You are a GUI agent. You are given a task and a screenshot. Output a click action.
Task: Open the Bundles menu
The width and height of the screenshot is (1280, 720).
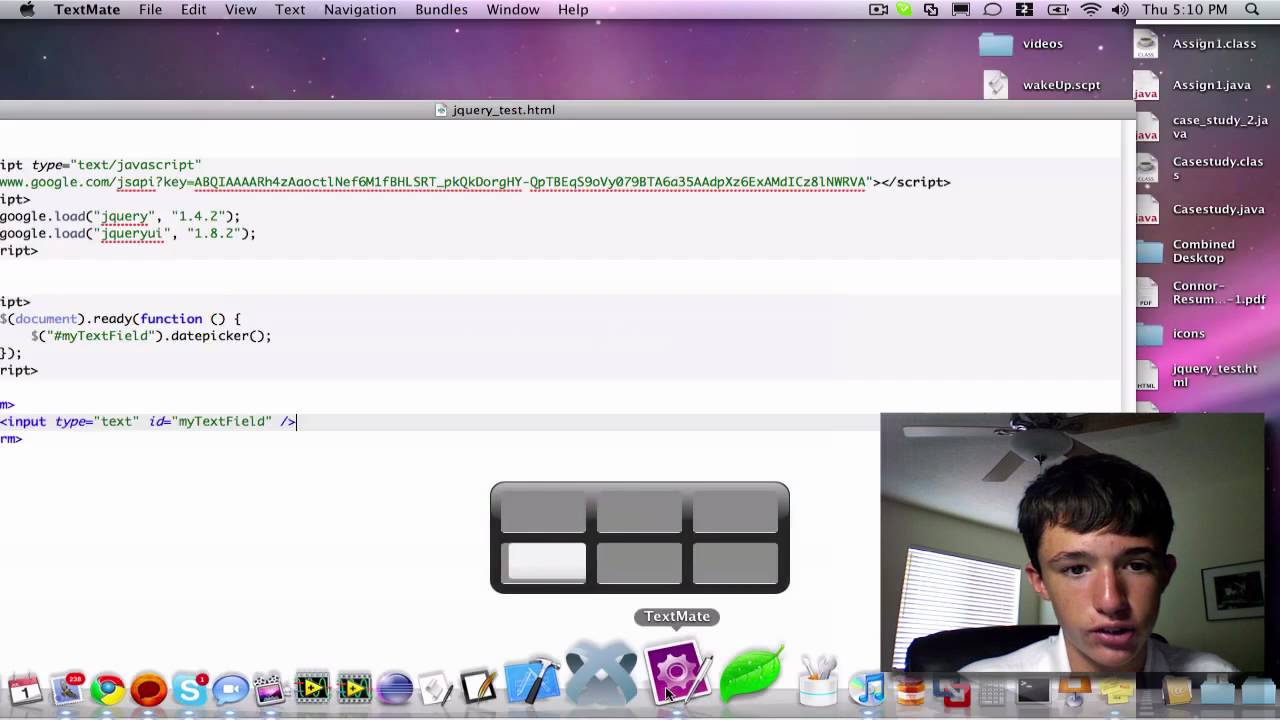point(441,10)
